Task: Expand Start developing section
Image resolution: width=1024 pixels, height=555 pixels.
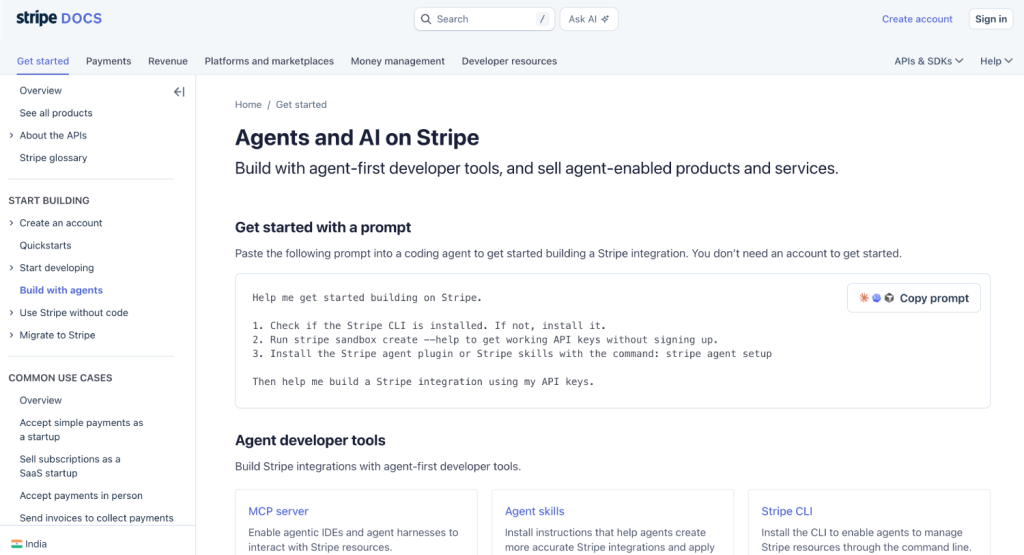Action: 11,268
